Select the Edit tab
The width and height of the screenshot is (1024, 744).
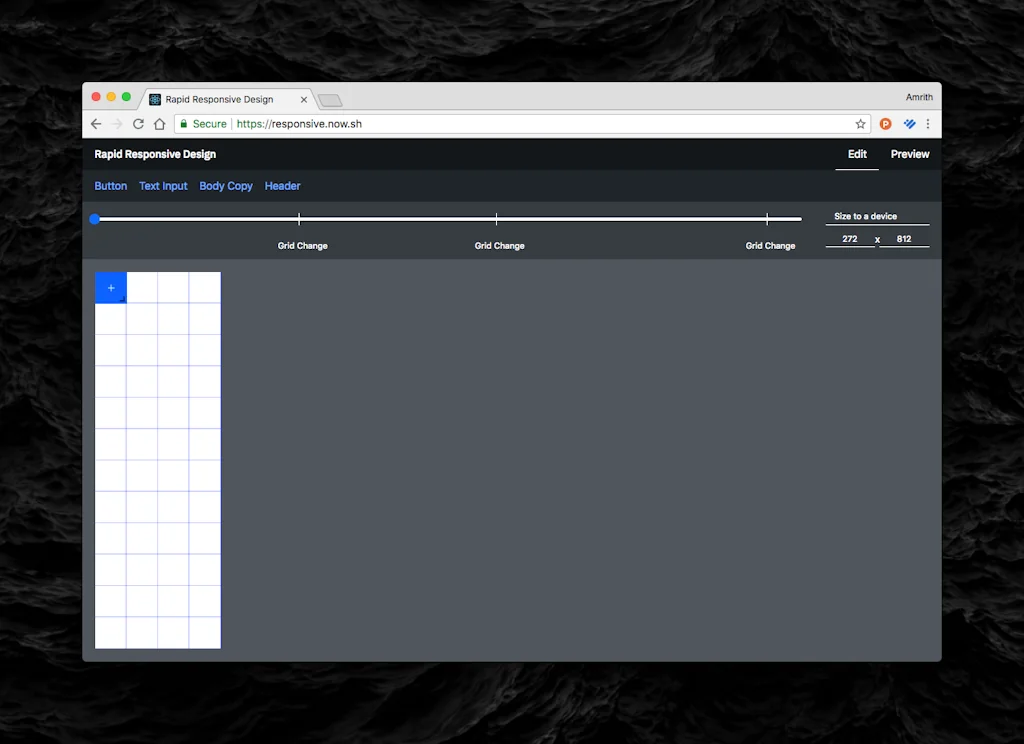[x=857, y=154]
